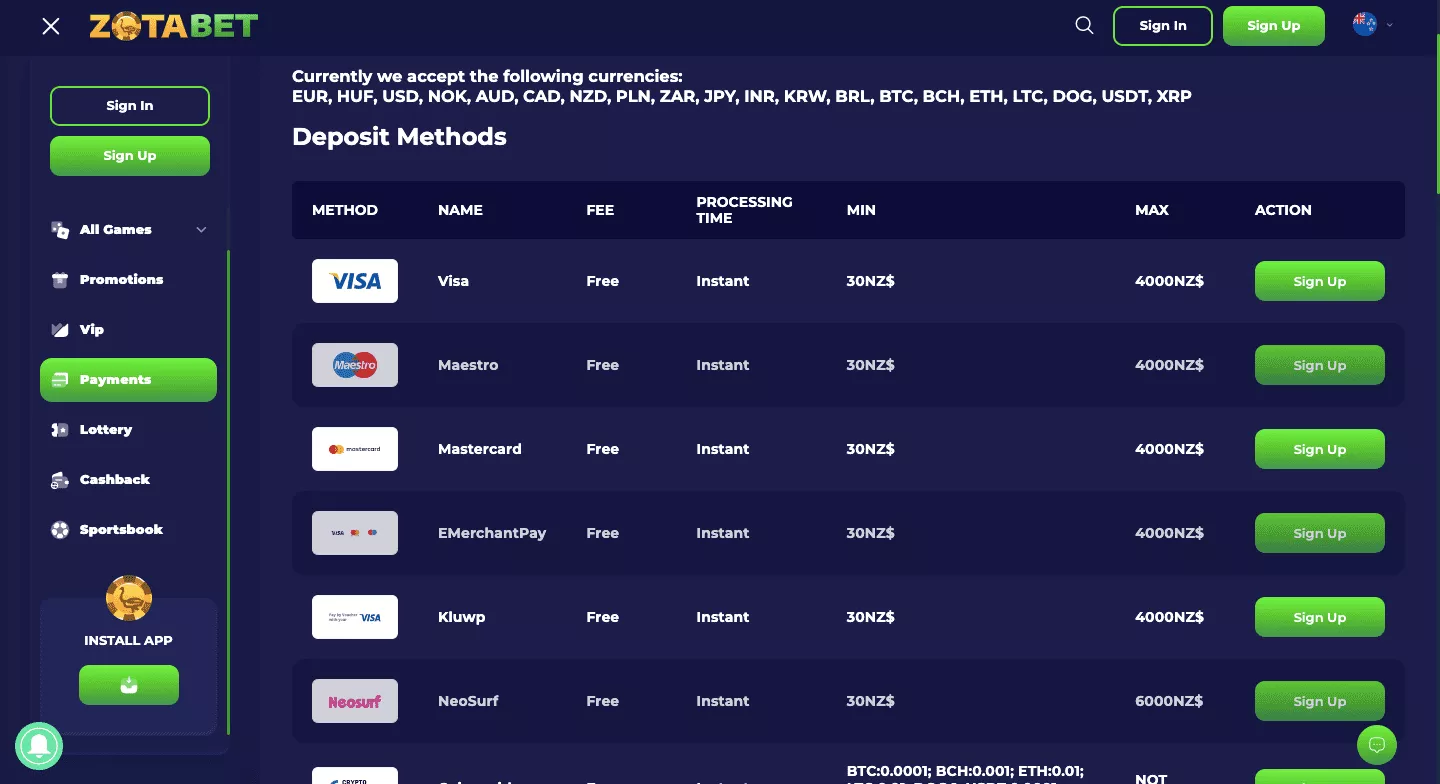The image size is (1440, 784).
Task: Open the language flag dropdown
Action: (x=1372, y=25)
